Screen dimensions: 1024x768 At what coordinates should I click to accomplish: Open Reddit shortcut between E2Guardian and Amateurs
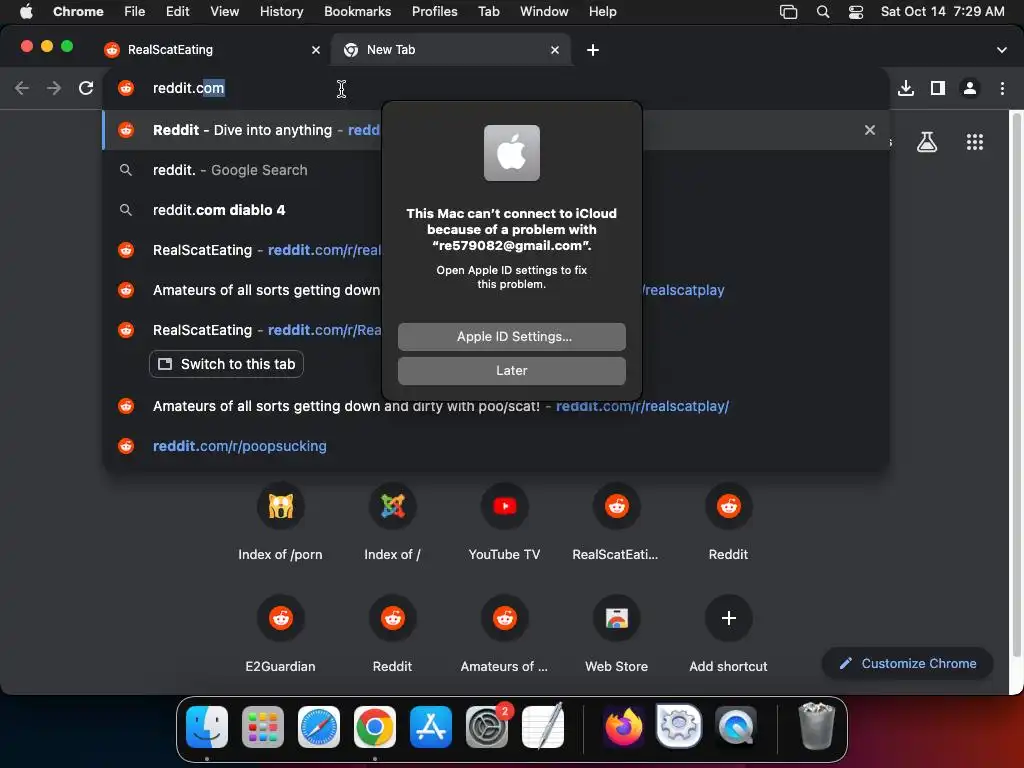392,635
